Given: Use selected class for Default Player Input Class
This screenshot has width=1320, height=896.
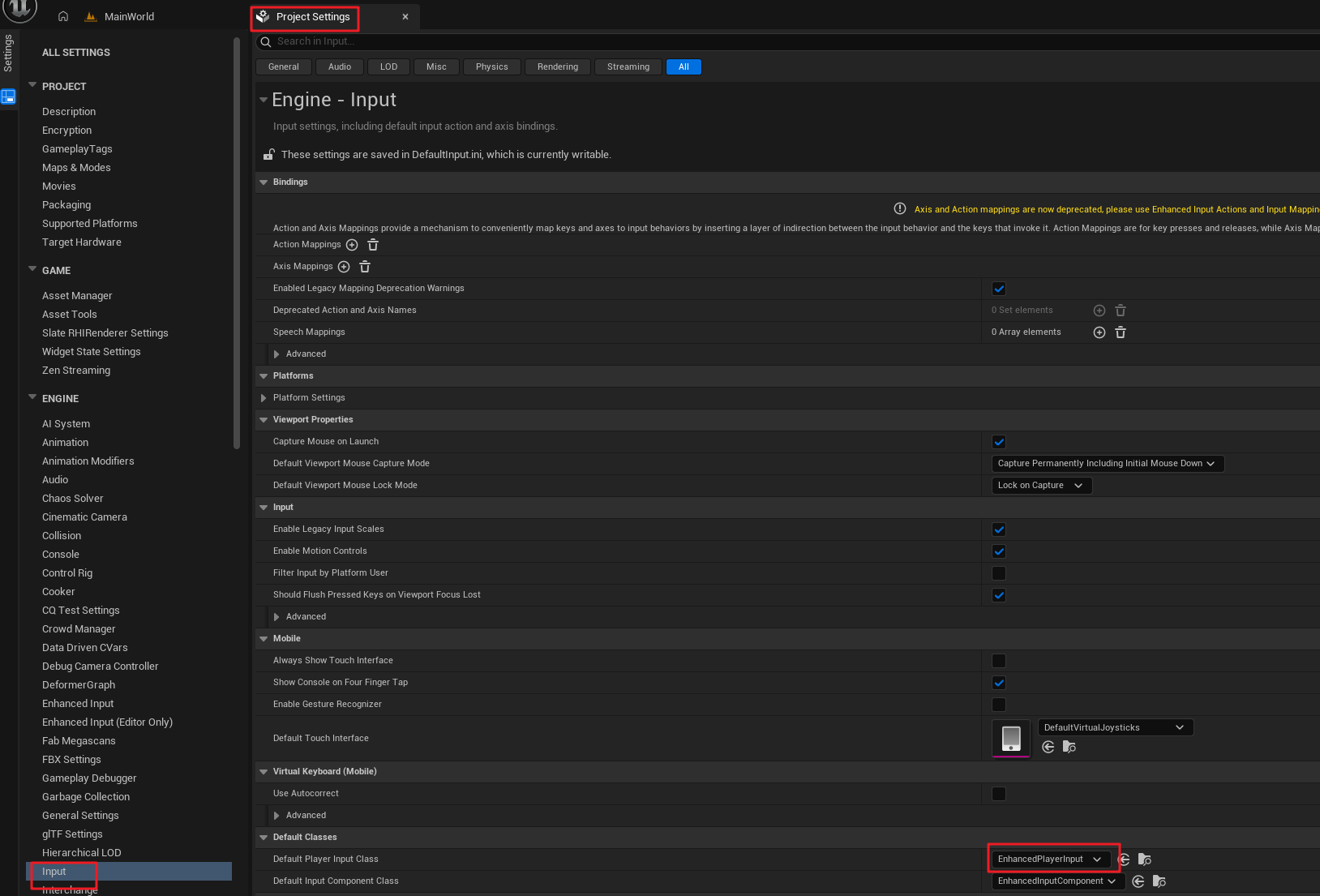Looking at the screenshot, I should click(1124, 860).
